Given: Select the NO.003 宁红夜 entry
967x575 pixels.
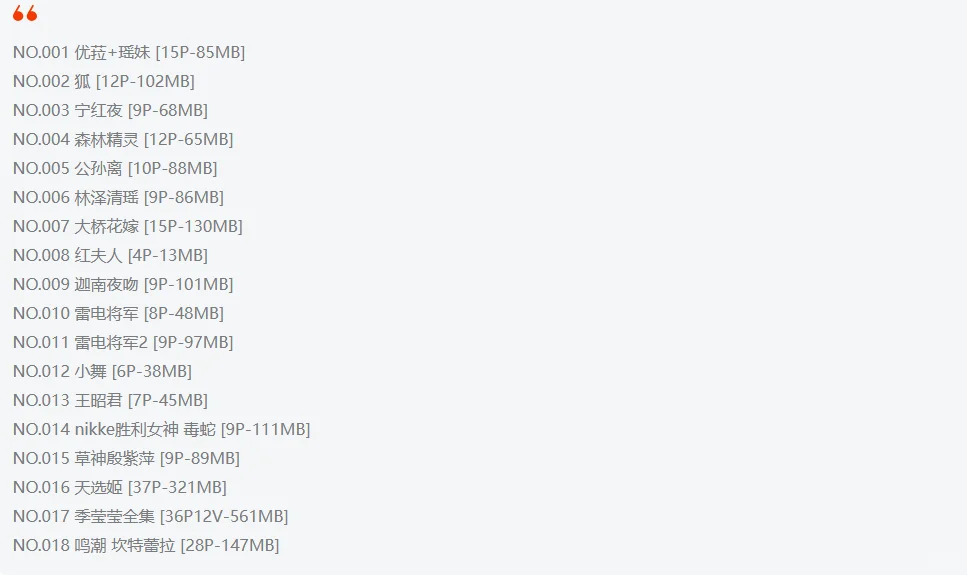Looking at the screenshot, I should pos(110,110).
